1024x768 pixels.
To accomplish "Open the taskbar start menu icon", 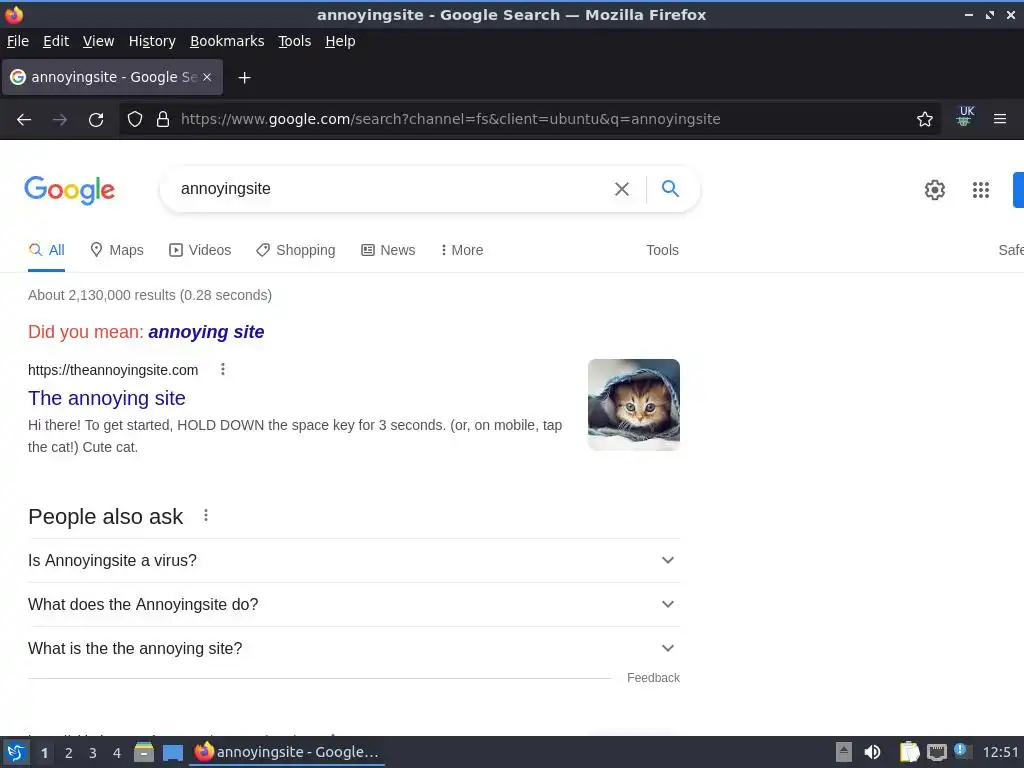I will [16, 752].
